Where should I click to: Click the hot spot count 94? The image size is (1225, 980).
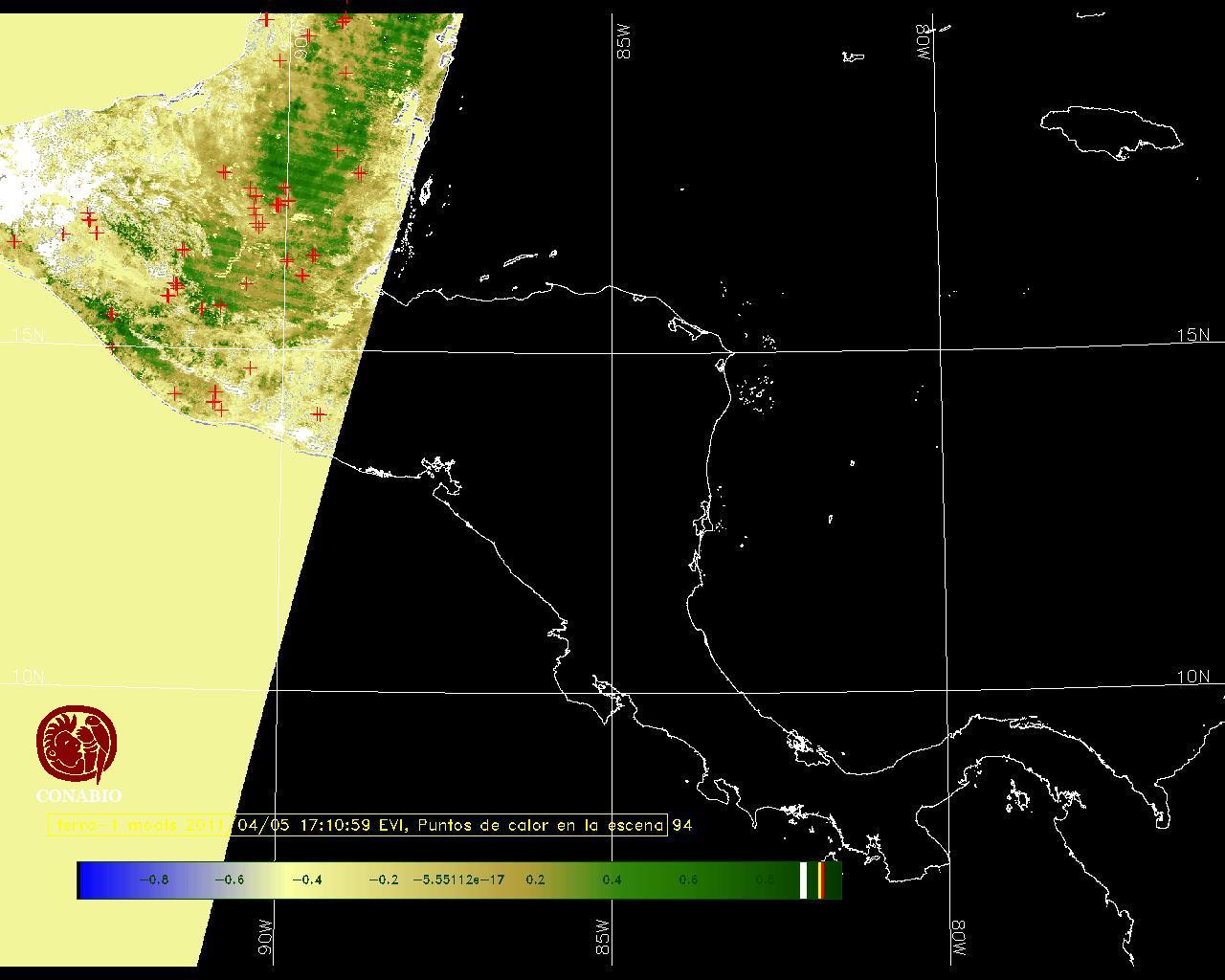[681, 825]
